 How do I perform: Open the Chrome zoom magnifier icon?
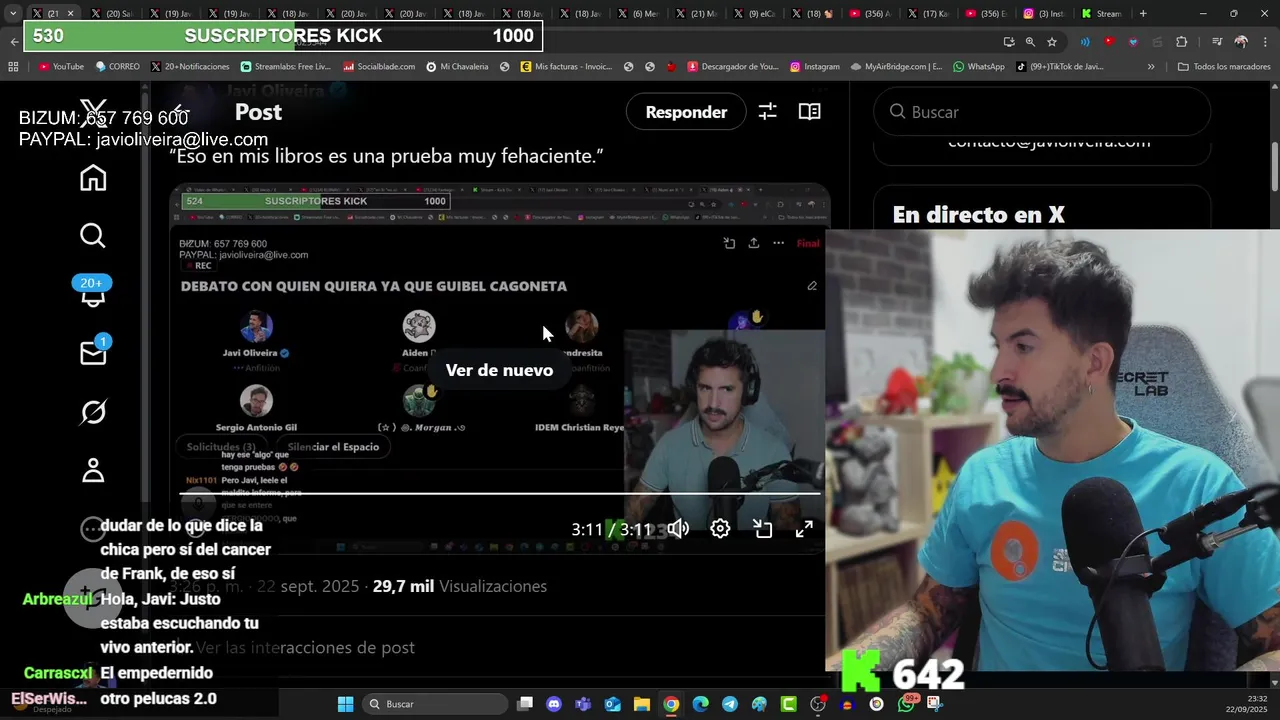pyautogui.click(x=1030, y=42)
